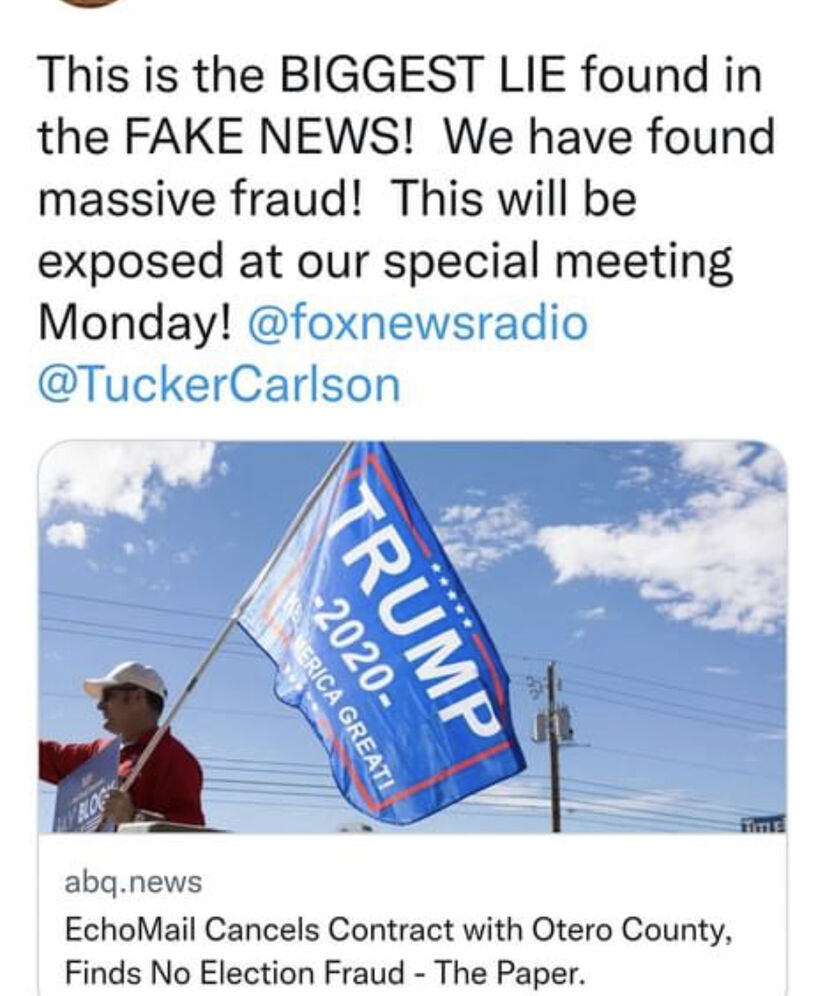This screenshot has width=825, height=996.
Task: Open the abq.news link preview photo
Action: (x=413, y=636)
